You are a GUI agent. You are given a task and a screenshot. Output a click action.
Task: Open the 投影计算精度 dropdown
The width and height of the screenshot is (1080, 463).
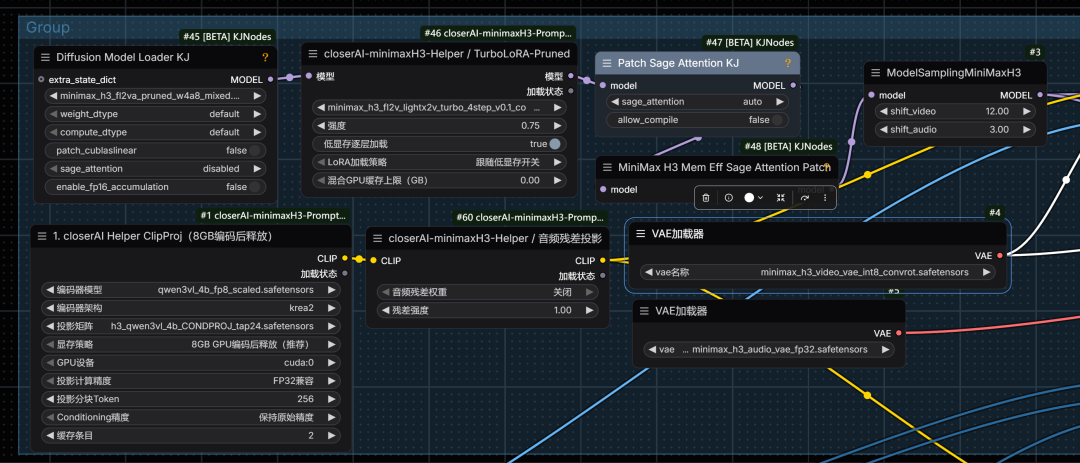(190, 381)
